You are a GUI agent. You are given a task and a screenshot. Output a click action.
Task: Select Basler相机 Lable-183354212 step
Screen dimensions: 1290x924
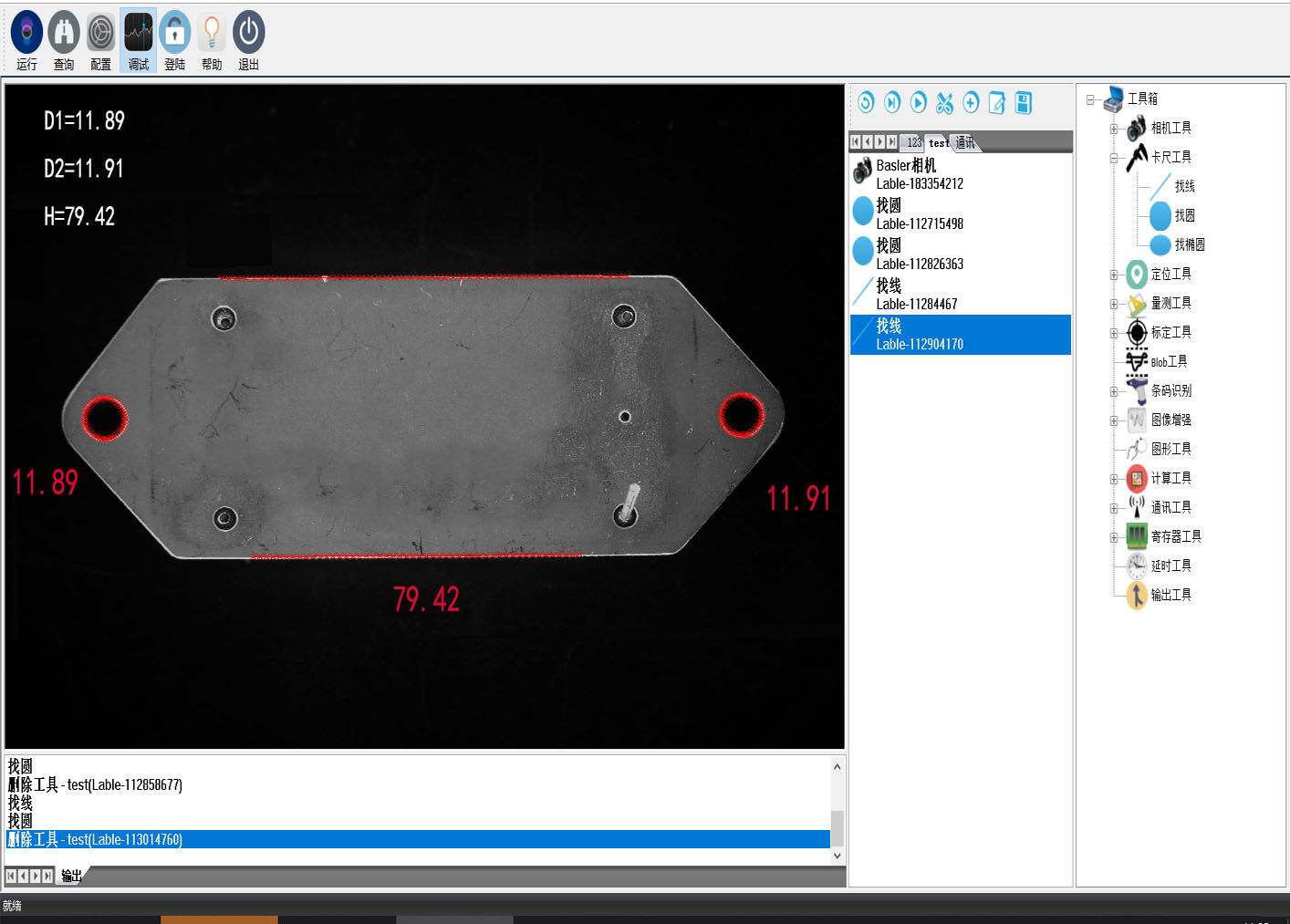click(961, 173)
